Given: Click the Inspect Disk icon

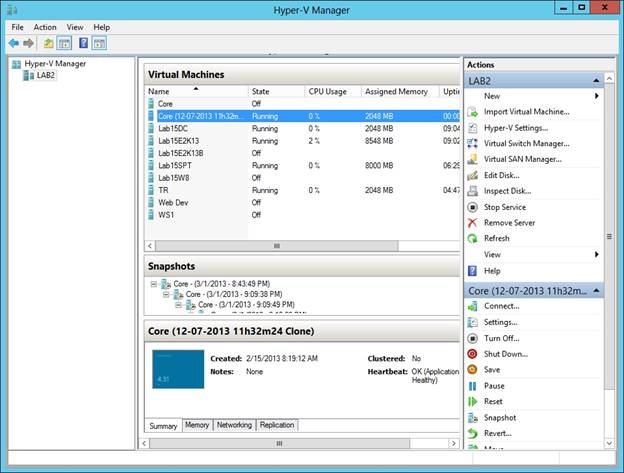Looking at the screenshot, I should [472, 191].
